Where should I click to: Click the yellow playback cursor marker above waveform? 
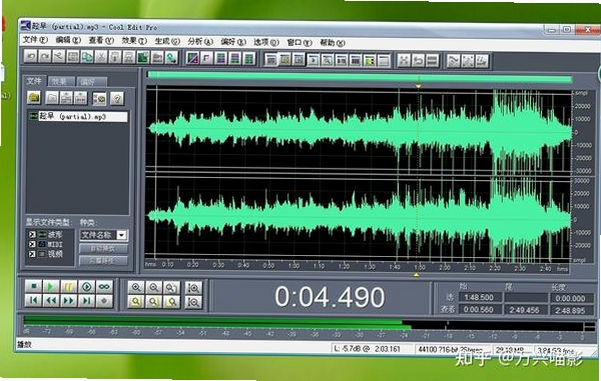pyautogui.click(x=419, y=86)
